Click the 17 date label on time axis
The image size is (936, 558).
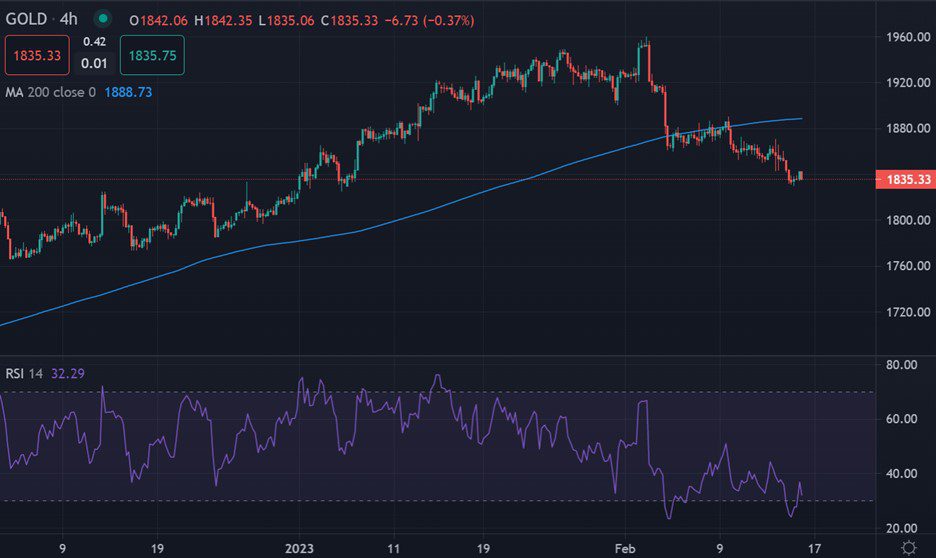click(x=814, y=548)
